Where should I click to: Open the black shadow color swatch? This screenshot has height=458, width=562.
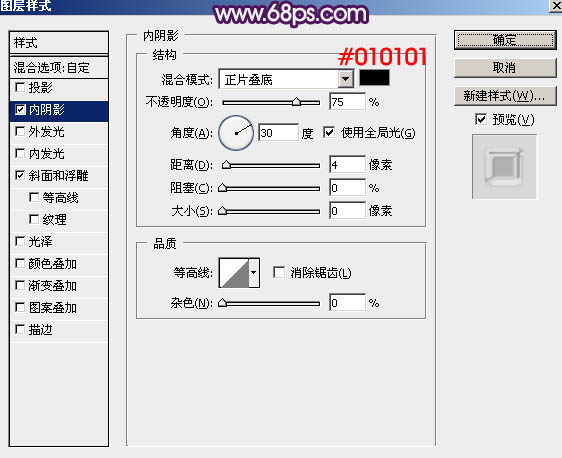pos(374,78)
